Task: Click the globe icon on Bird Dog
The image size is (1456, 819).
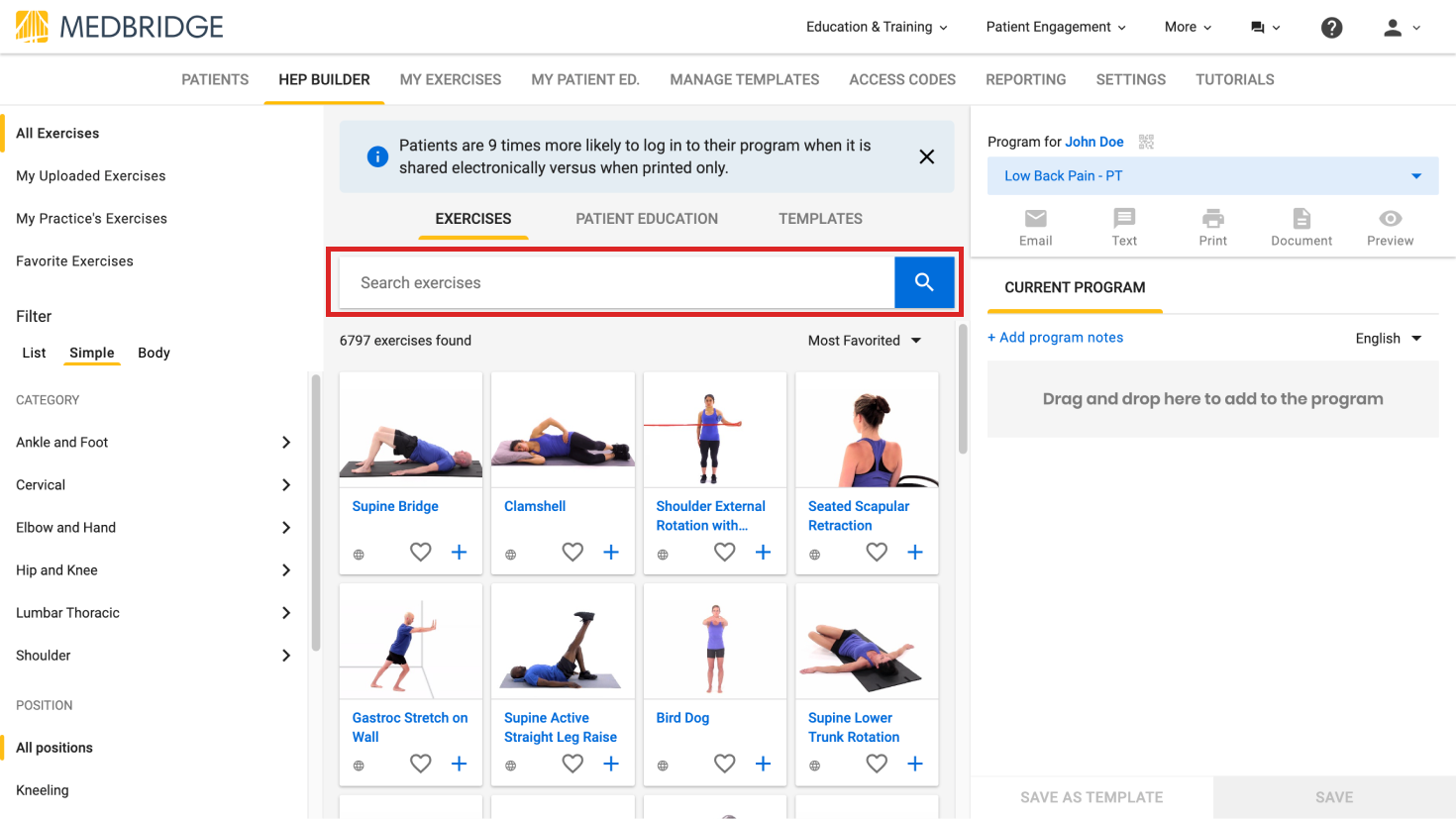Action: (x=663, y=766)
